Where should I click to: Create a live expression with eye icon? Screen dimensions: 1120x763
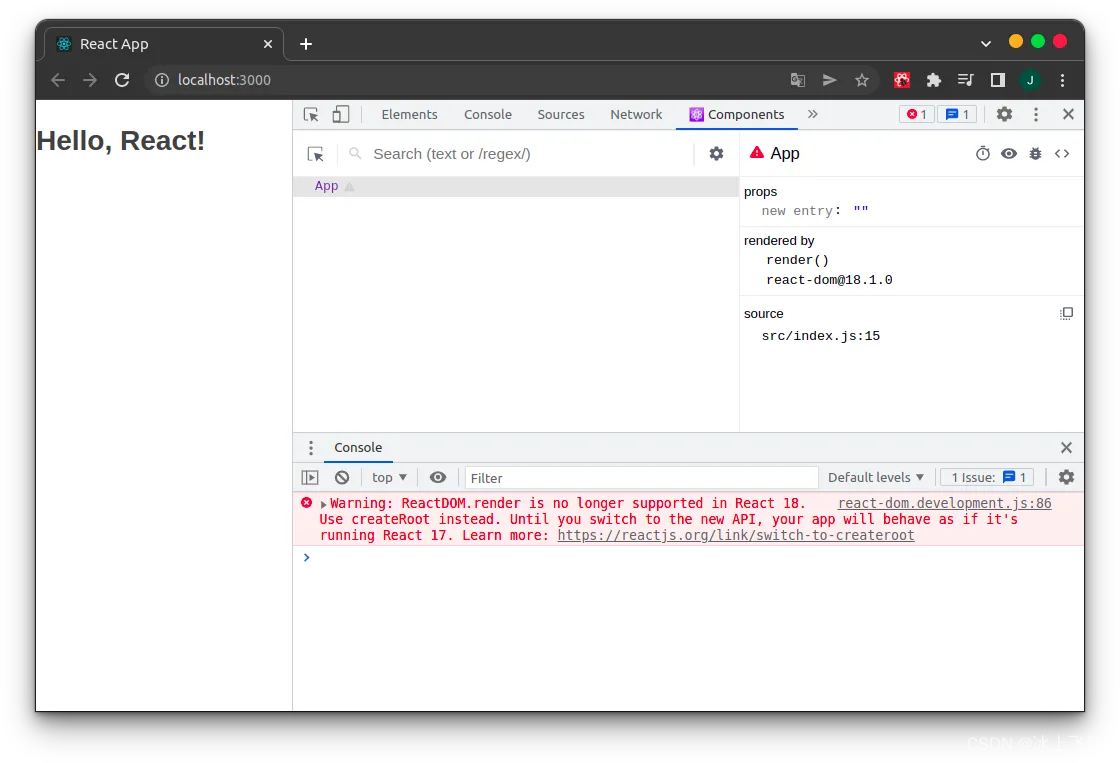click(x=438, y=477)
